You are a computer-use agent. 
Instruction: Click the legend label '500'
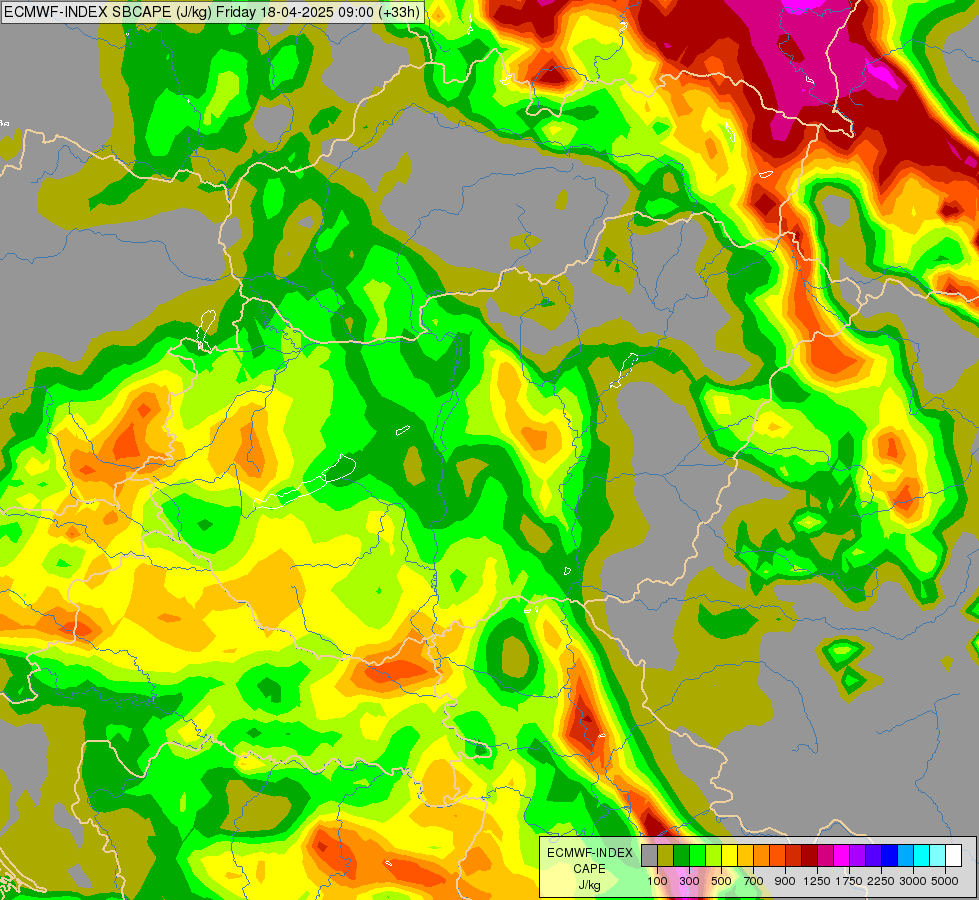tap(721, 881)
